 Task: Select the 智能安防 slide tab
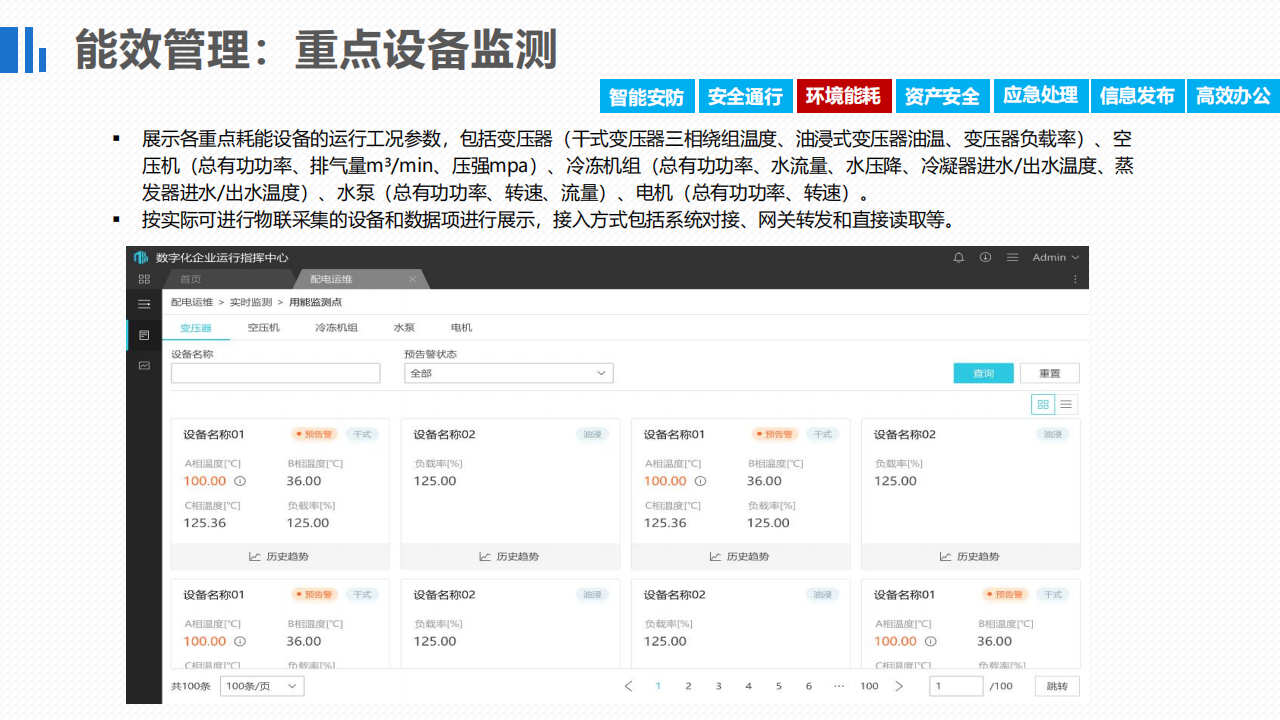(x=647, y=97)
